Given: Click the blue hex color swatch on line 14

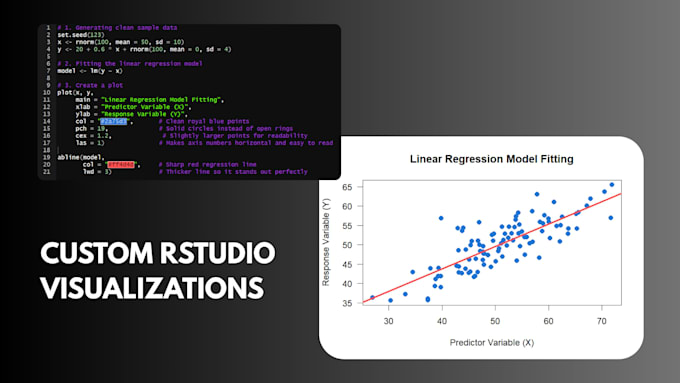Looking at the screenshot, I should 114,121.
